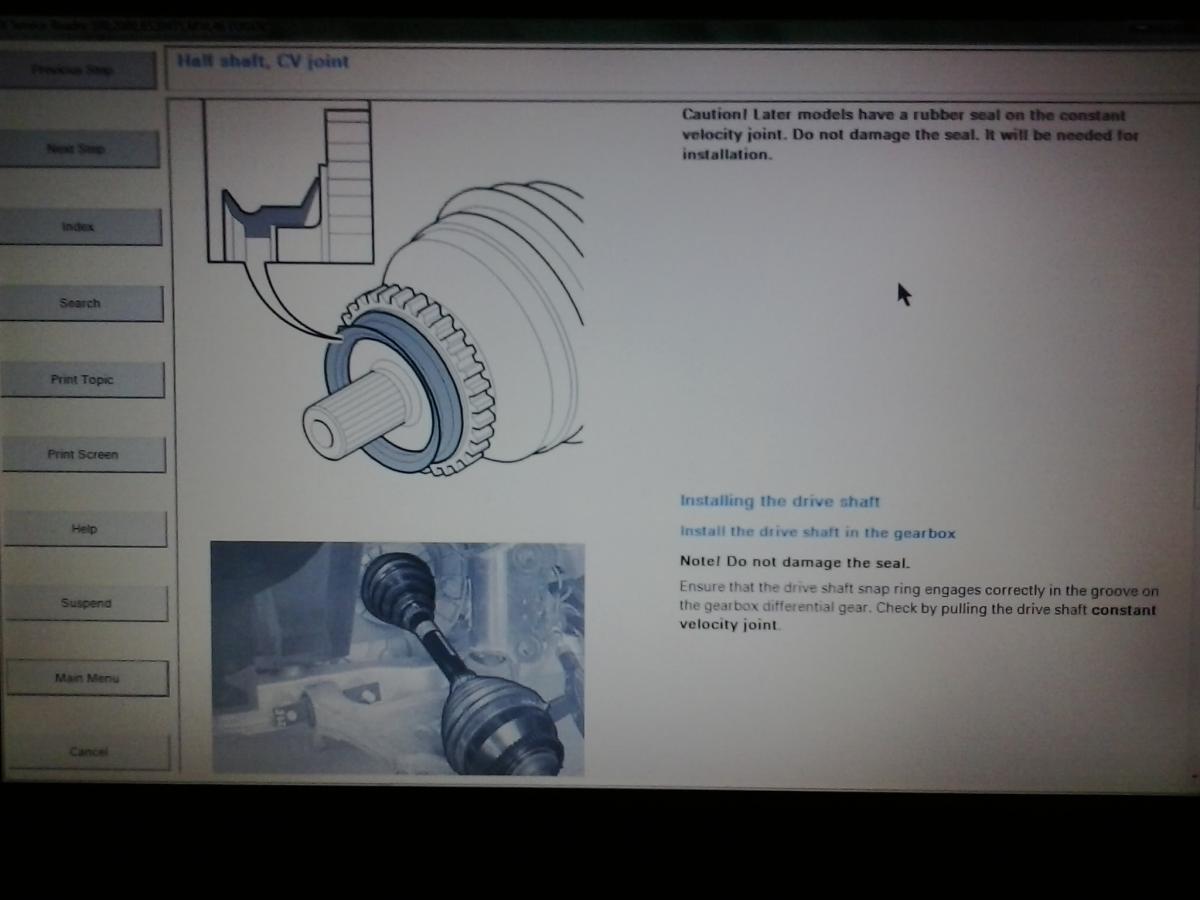Open Help from the sidebar
Image resolution: width=1200 pixels, height=900 pixels.
click(x=84, y=529)
